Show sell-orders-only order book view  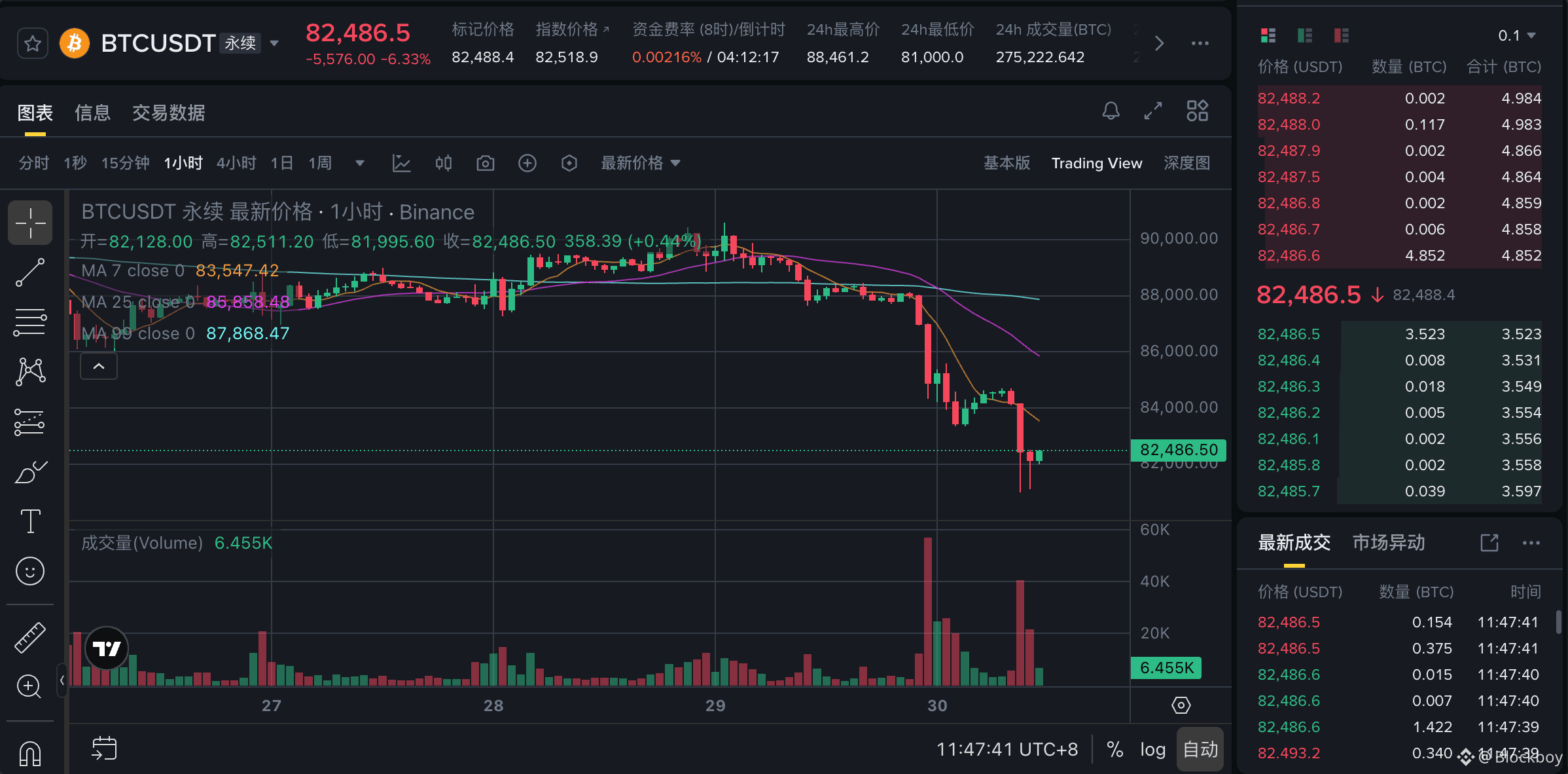pos(1341,35)
